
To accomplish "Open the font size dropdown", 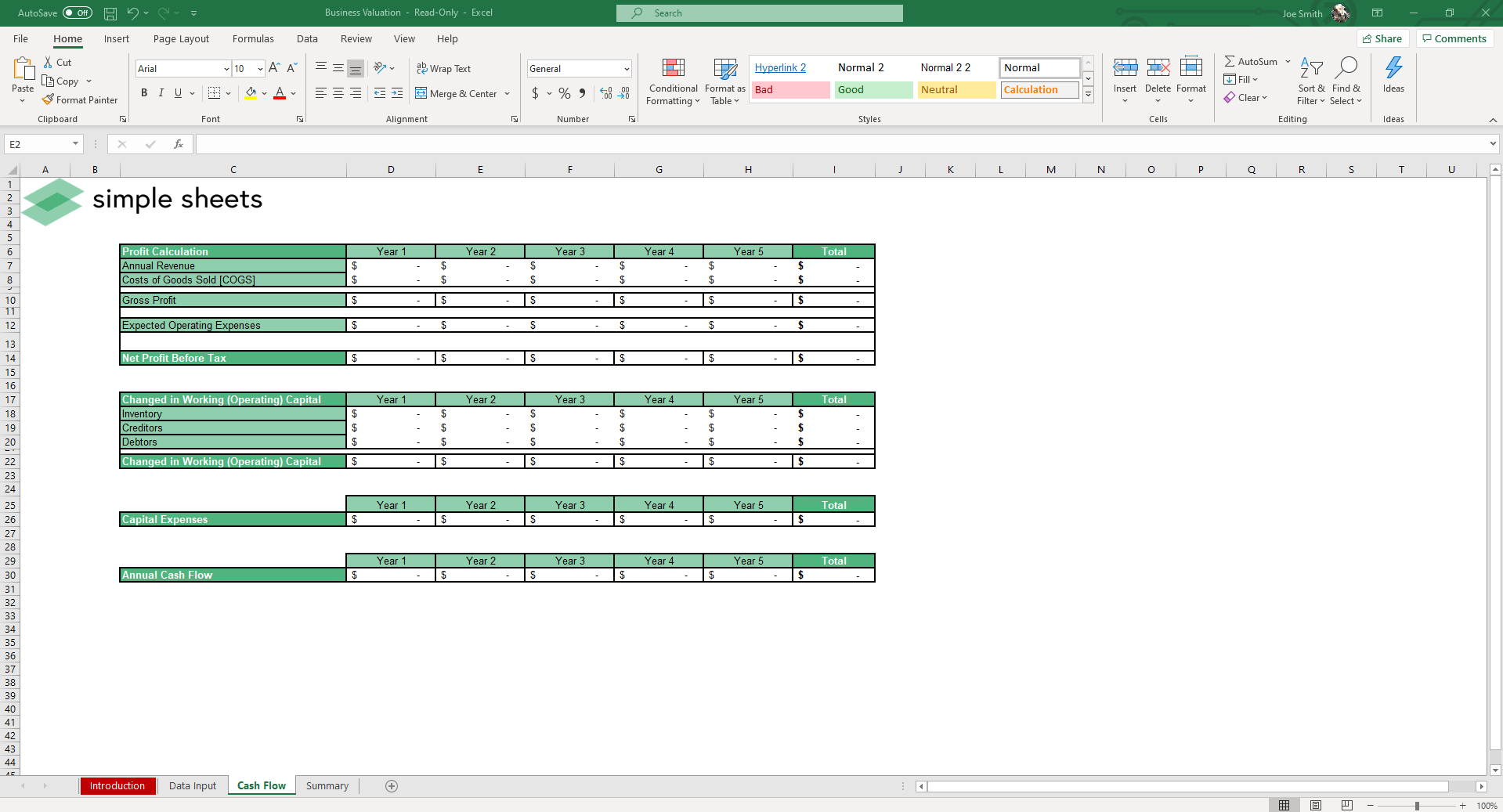I will tap(259, 69).
